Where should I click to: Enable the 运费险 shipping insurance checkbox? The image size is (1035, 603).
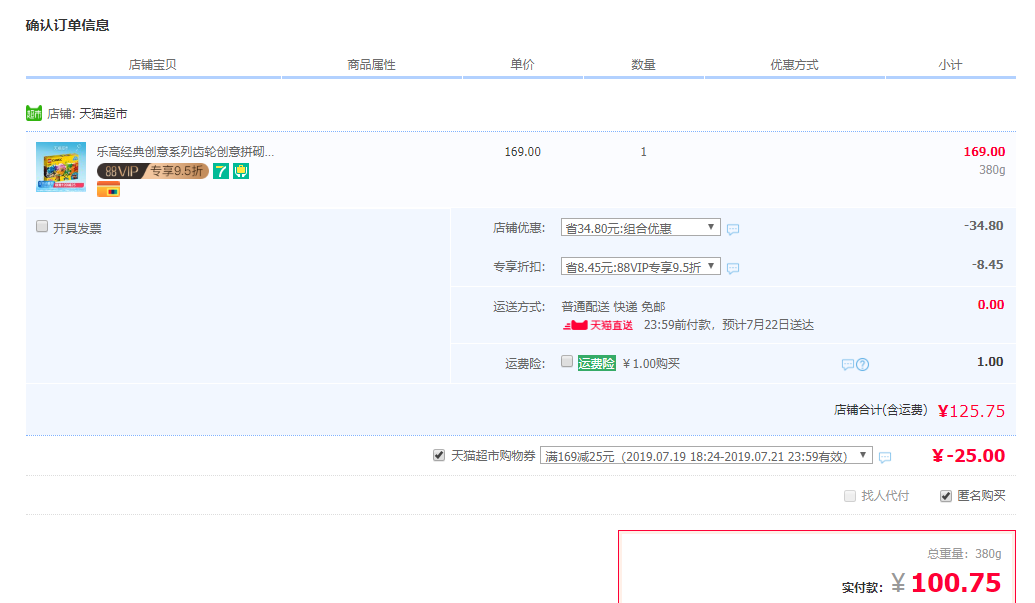pyautogui.click(x=566, y=361)
